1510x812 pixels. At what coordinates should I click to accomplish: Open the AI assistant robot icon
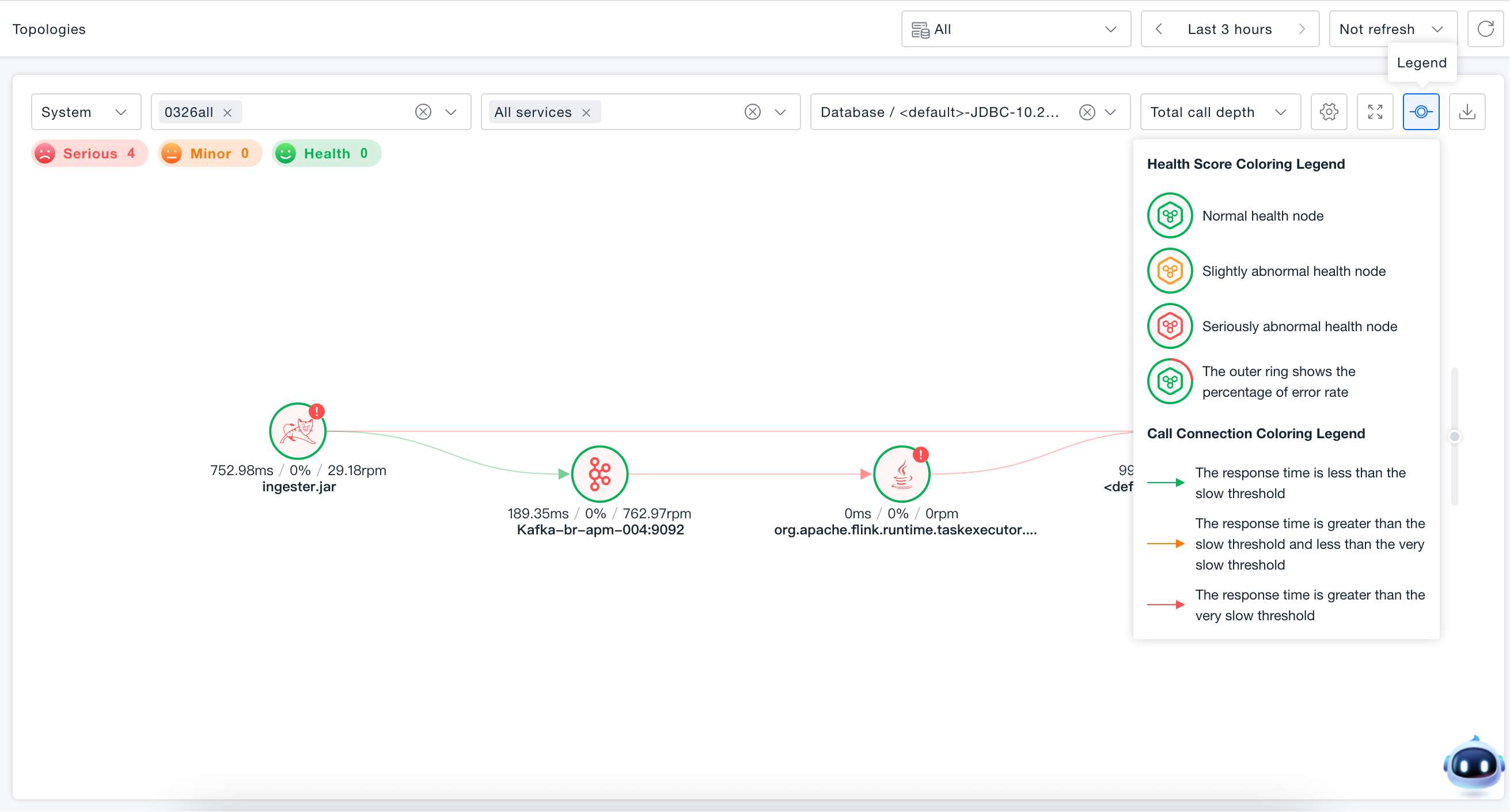(1474, 764)
